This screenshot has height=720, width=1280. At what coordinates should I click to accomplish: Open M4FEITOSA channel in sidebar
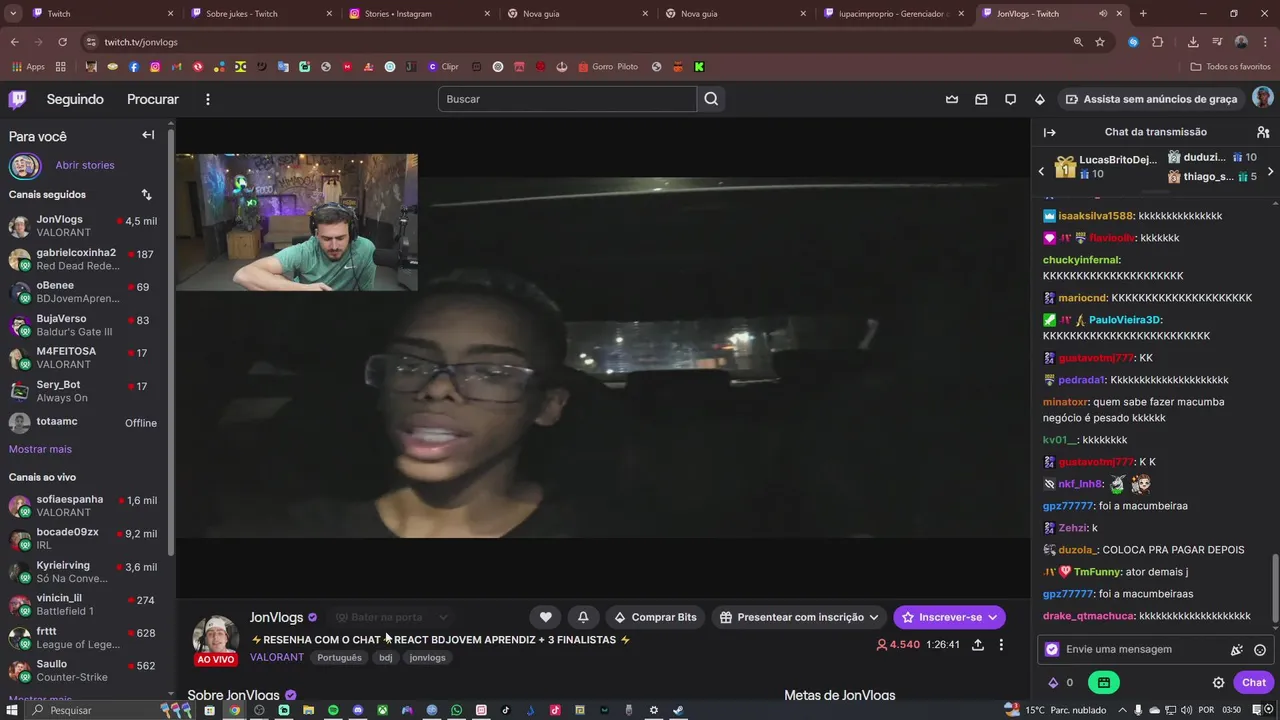(84, 358)
